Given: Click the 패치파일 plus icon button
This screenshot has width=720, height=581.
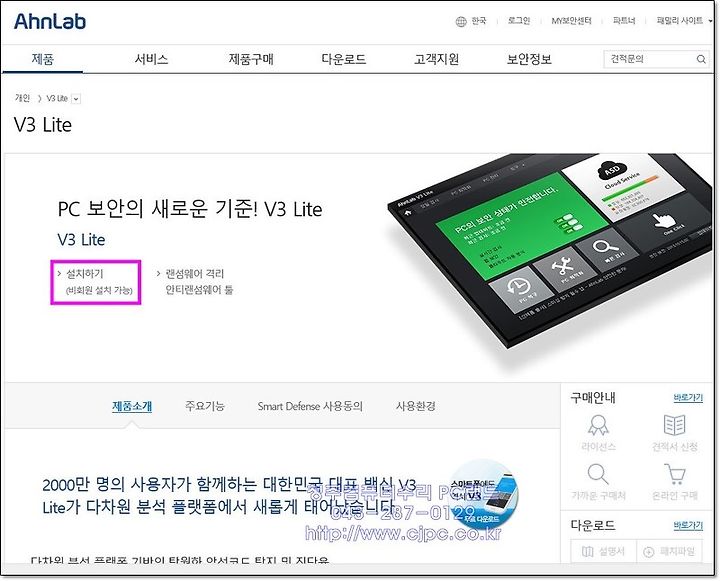Looking at the screenshot, I should (669, 551).
